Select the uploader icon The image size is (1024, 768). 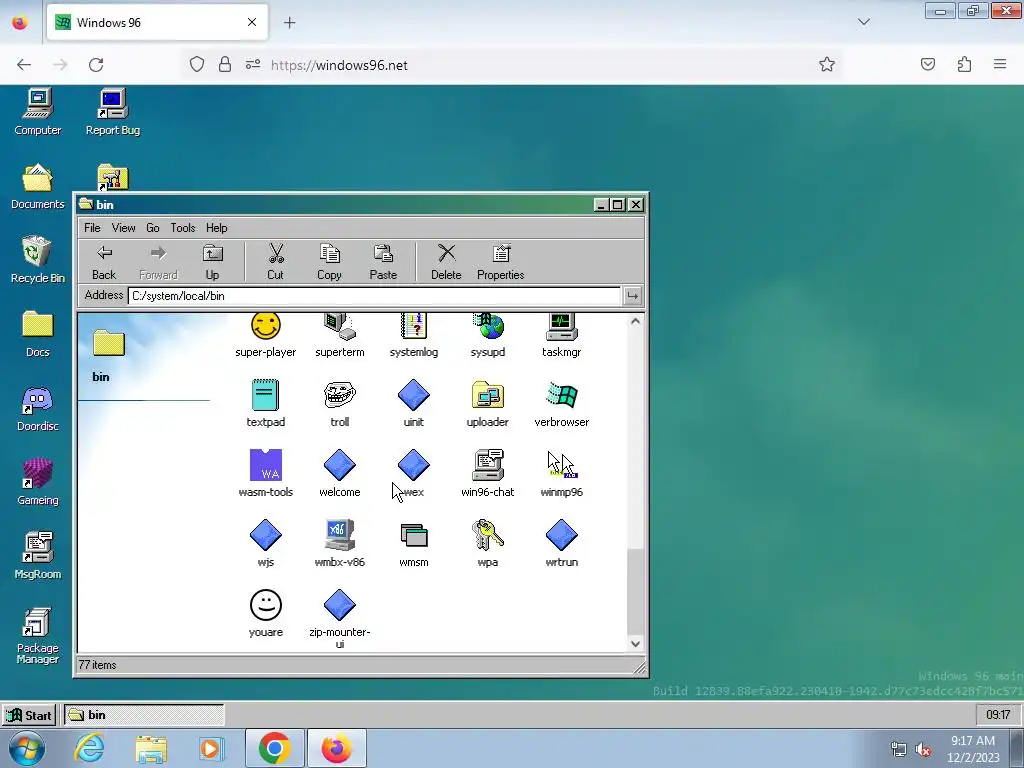pyautogui.click(x=488, y=395)
